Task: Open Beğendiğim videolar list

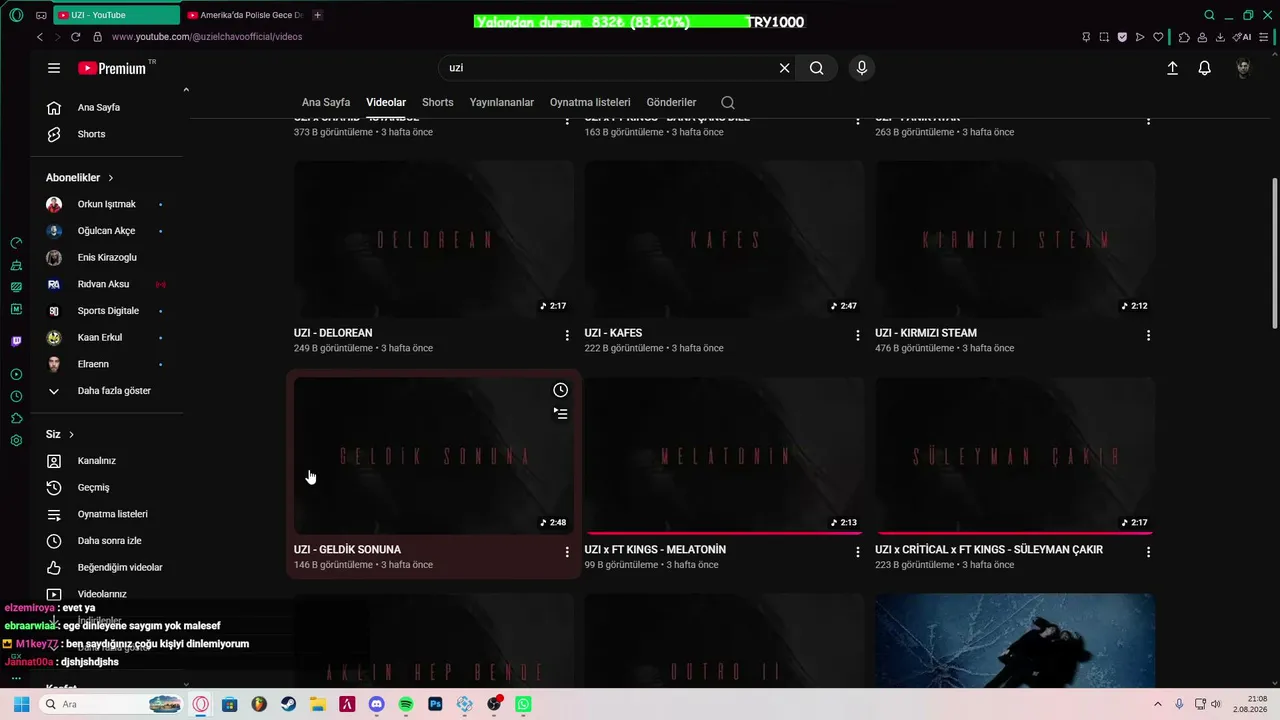Action: point(107,568)
